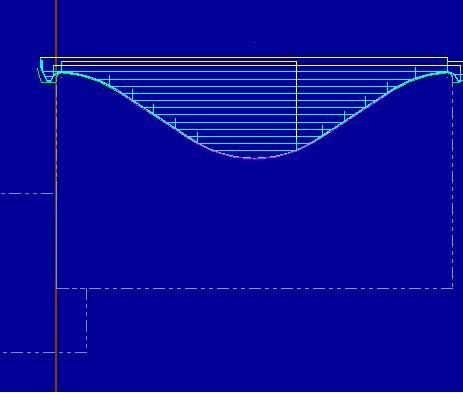The width and height of the screenshot is (463, 407).
Task: Click the dashed right vertical stock boundary
Action: 453,183
